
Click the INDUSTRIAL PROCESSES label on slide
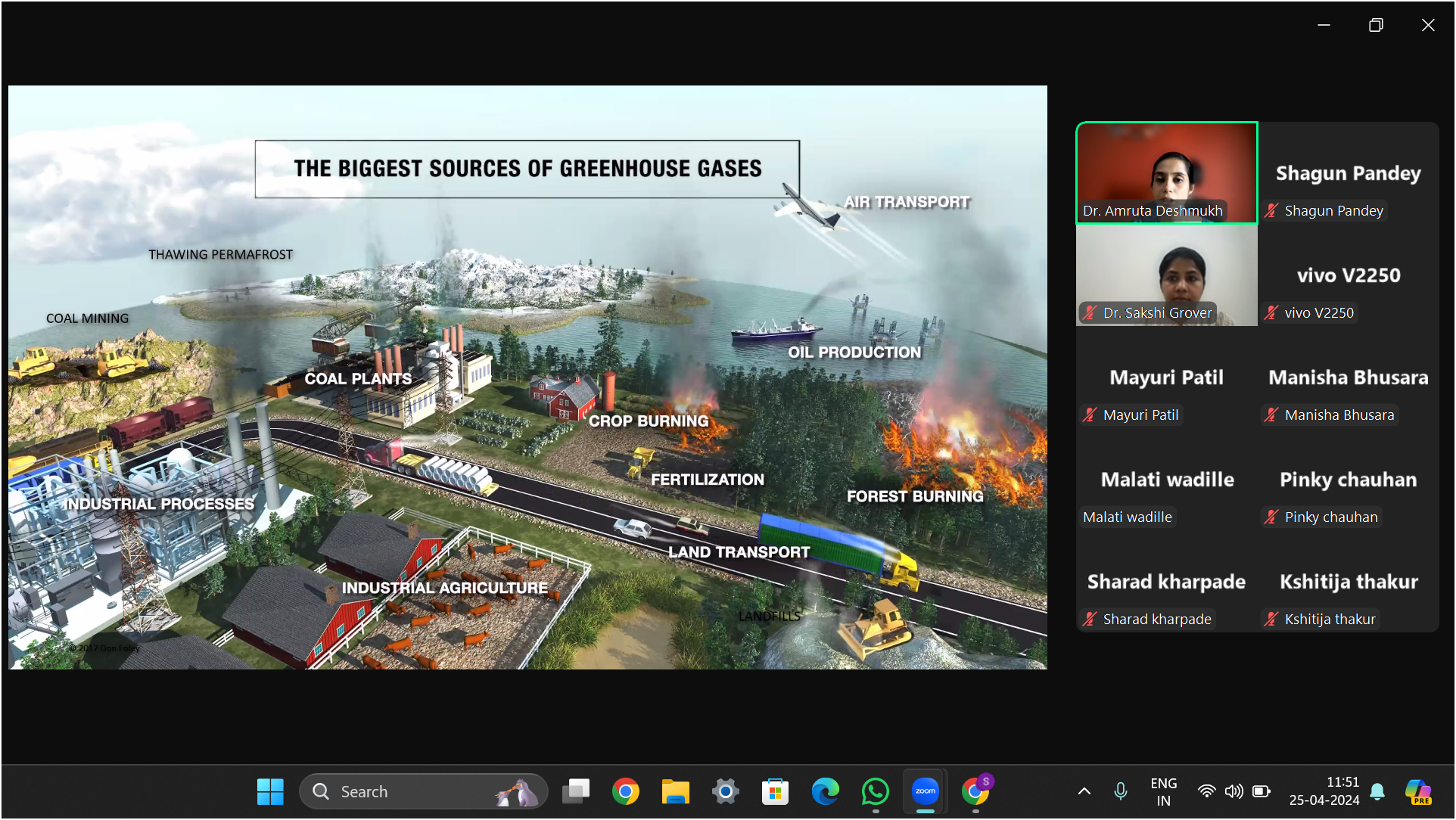pos(159,505)
